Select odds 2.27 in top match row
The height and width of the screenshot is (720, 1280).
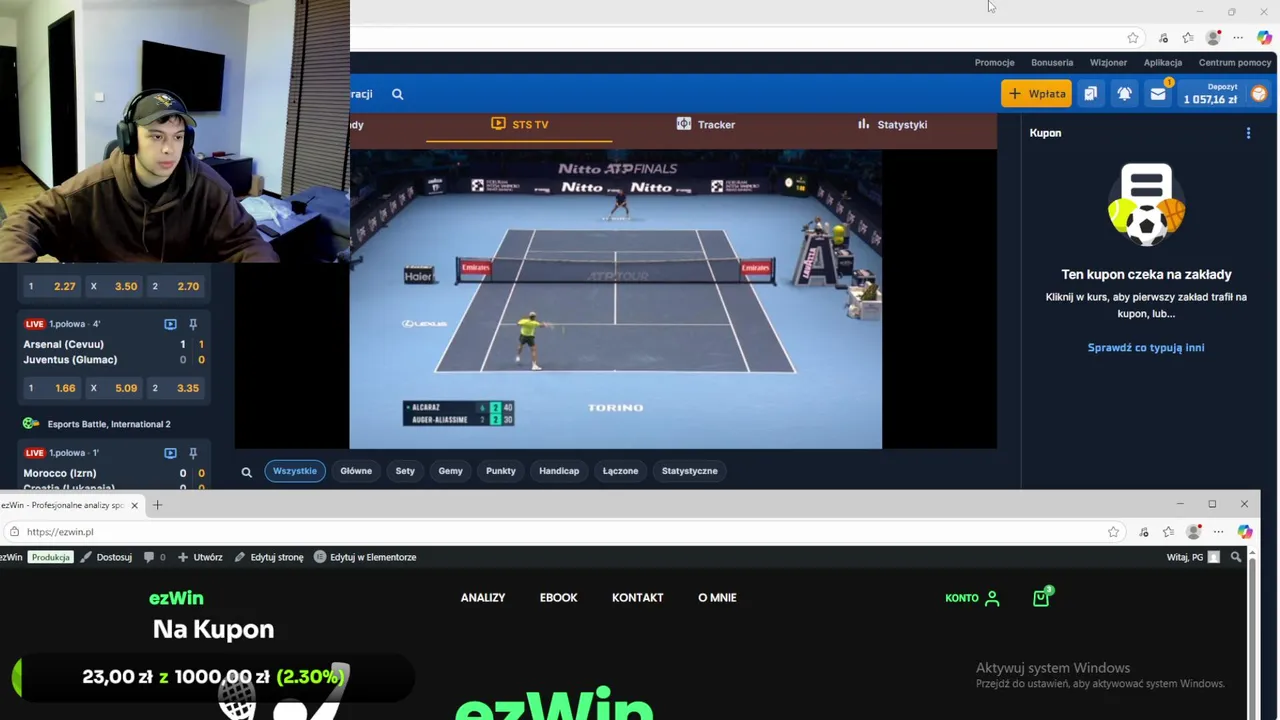tap(52, 286)
